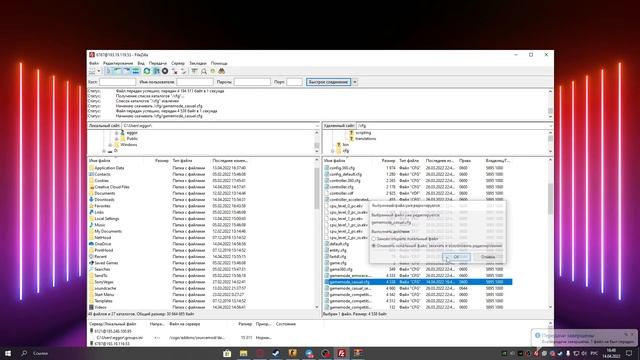Click the process queue toolbar icon
640x360 pixels.
pyautogui.click(x=156, y=71)
